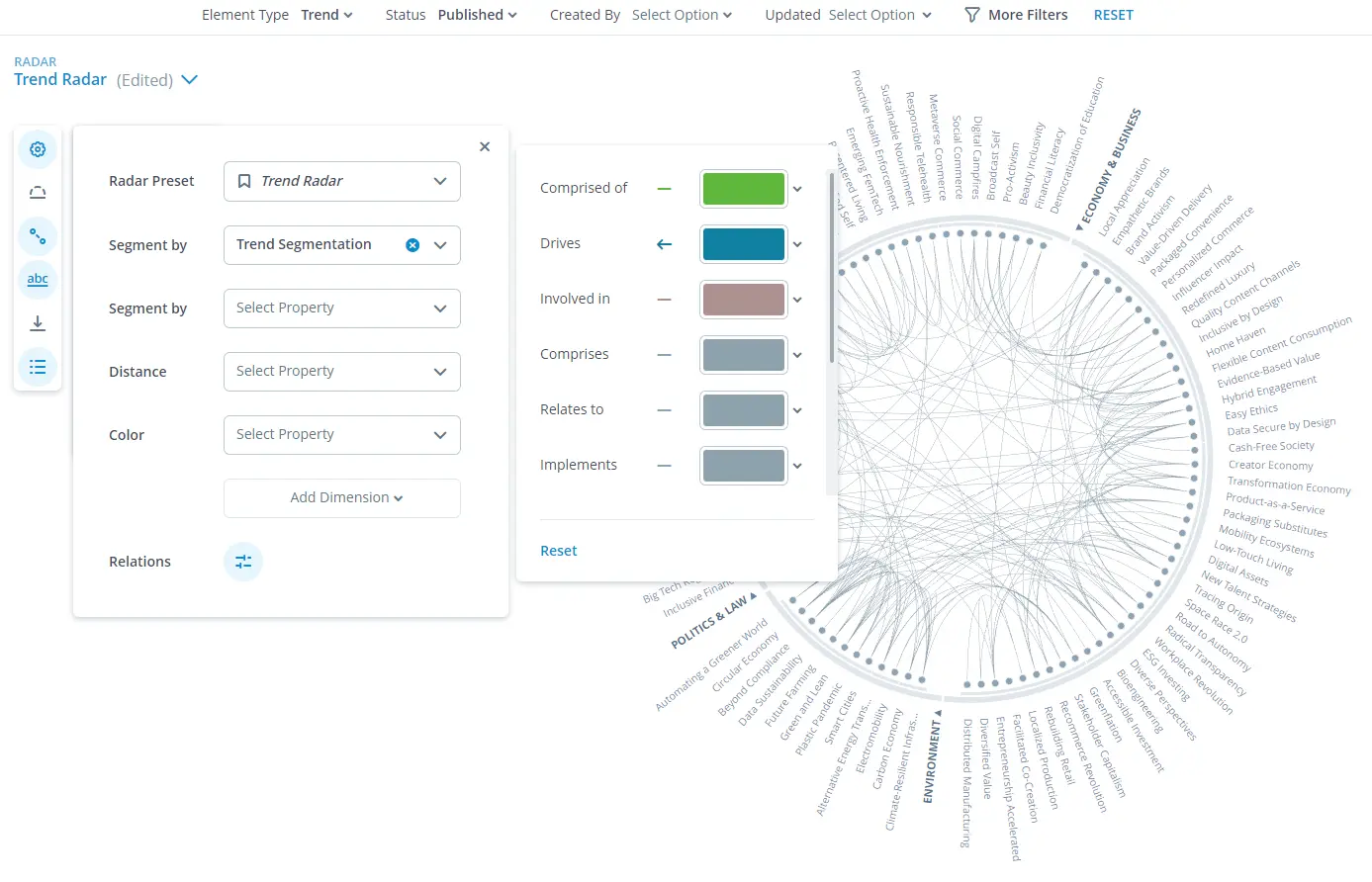This screenshot has height=882, width=1372.
Task: Click the POLITICS & LAW segment label
Action: [x=708, y=623]
